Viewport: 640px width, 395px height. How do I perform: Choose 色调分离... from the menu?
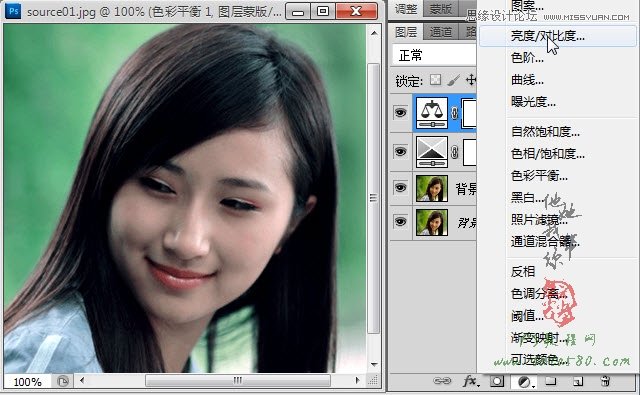[x=539, y=293]
